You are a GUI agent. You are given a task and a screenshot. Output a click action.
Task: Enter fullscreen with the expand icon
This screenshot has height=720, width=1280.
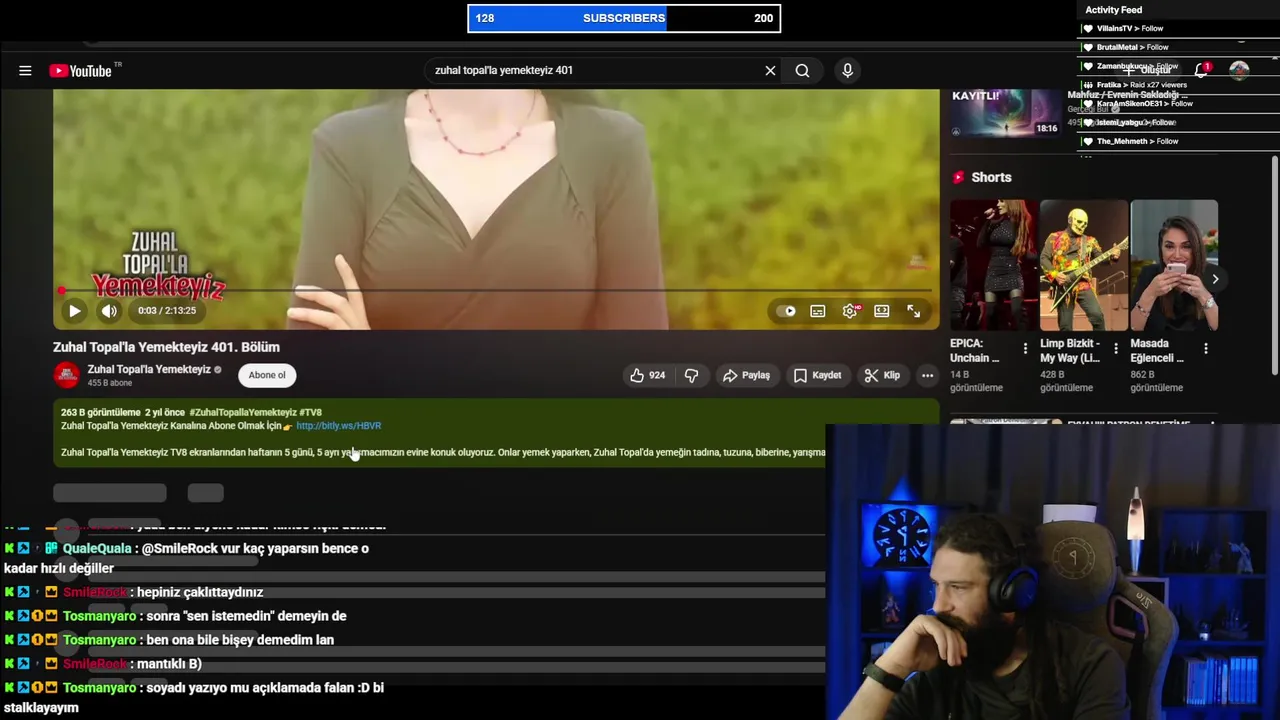pos(914,311)
